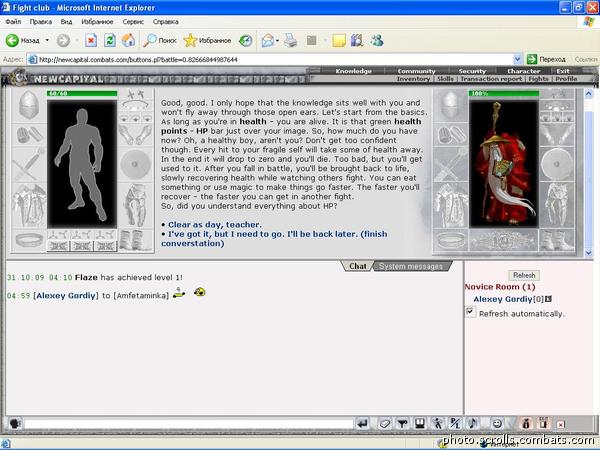
Task: Choose the 'I've got it, but I need to go' reply
Action: (274, 238)
